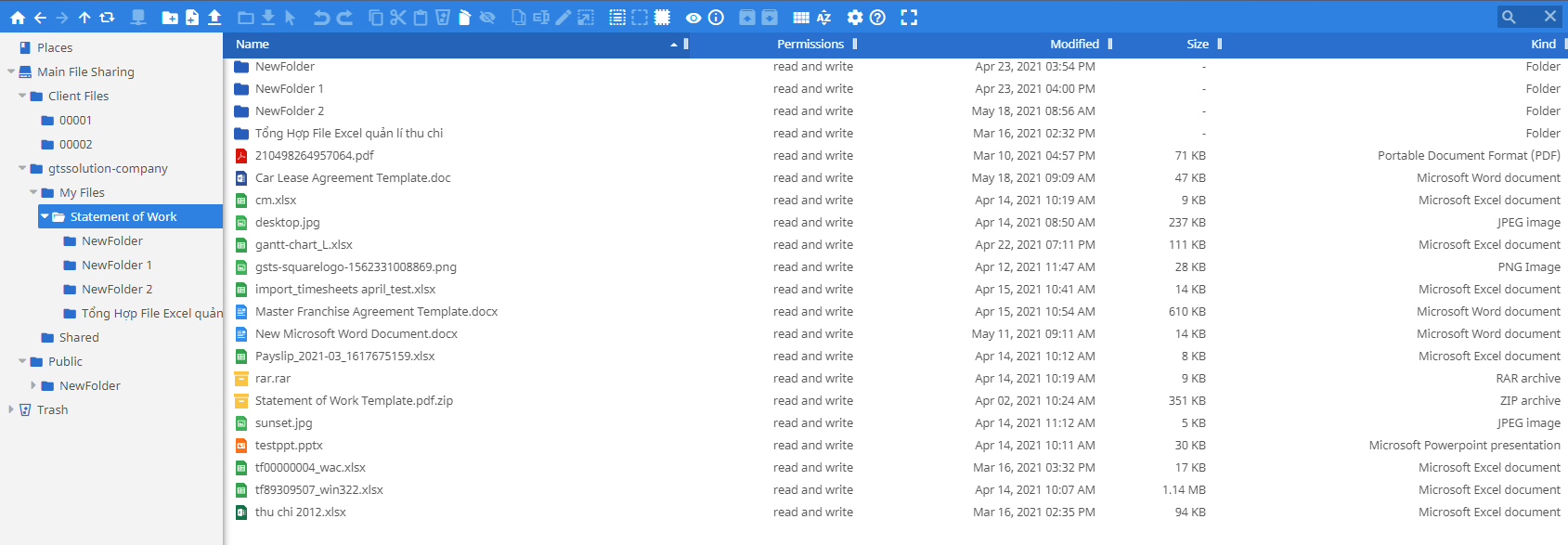Expand NewFolder under Public in the tree
Viewport: 1568px width, 545px height.
pyautogui.click(x=33, y=385)
